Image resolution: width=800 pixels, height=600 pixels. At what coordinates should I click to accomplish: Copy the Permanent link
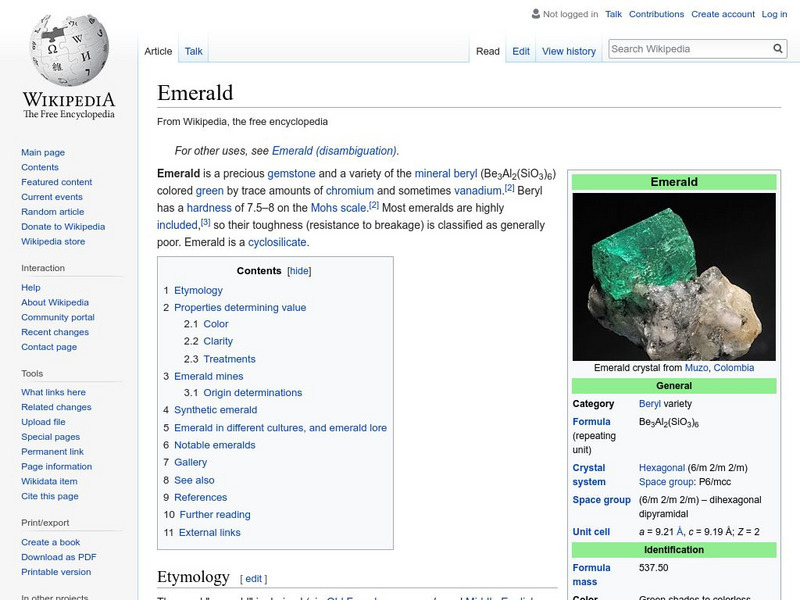tap(52, 452)
